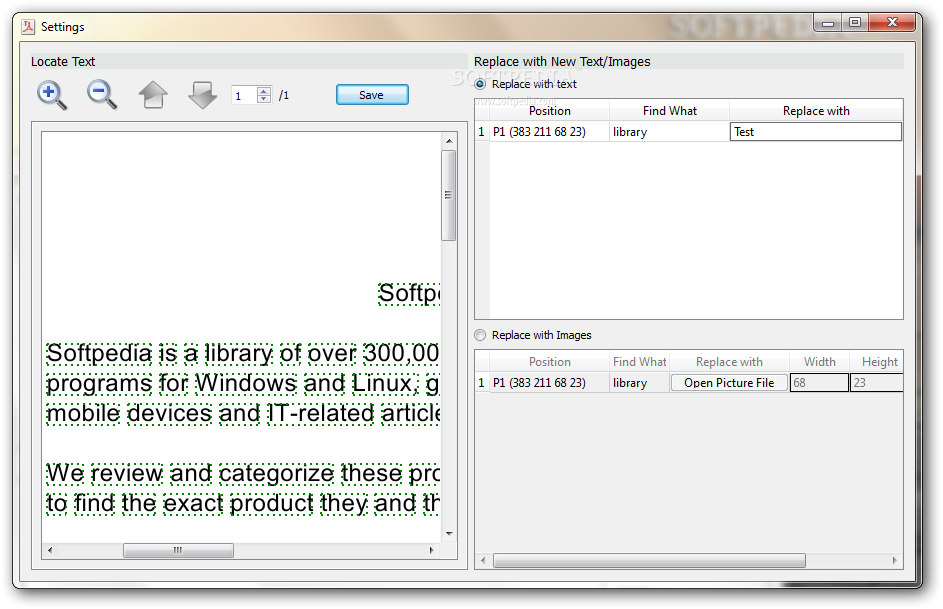Click the Open Picture File button
The image size is (943, 609).
click(x=729, y=382)
